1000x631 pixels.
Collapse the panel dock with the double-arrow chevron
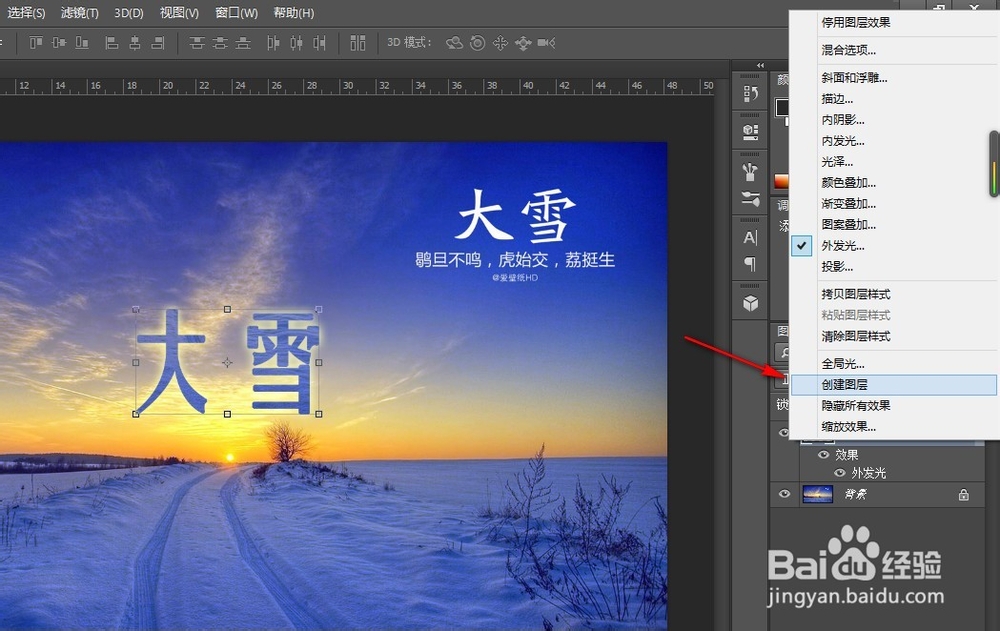(759, 65)
